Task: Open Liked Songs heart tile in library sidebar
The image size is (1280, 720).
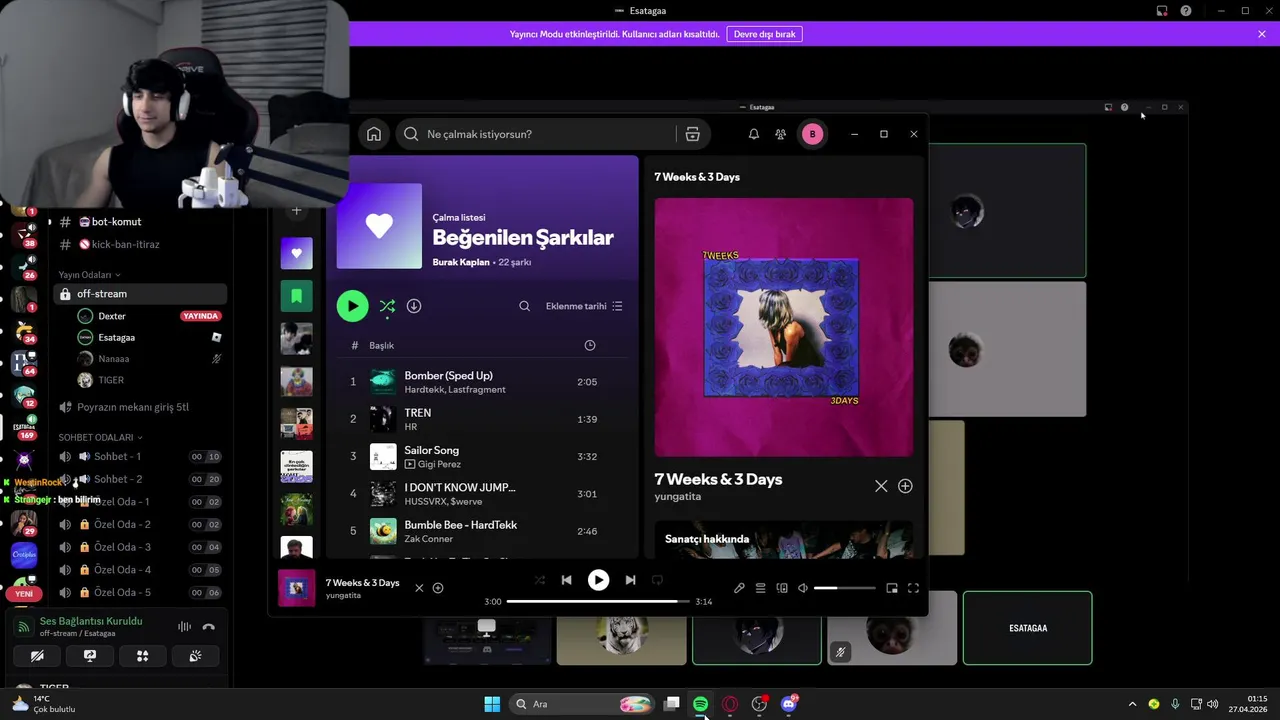Action: [296, 253]
